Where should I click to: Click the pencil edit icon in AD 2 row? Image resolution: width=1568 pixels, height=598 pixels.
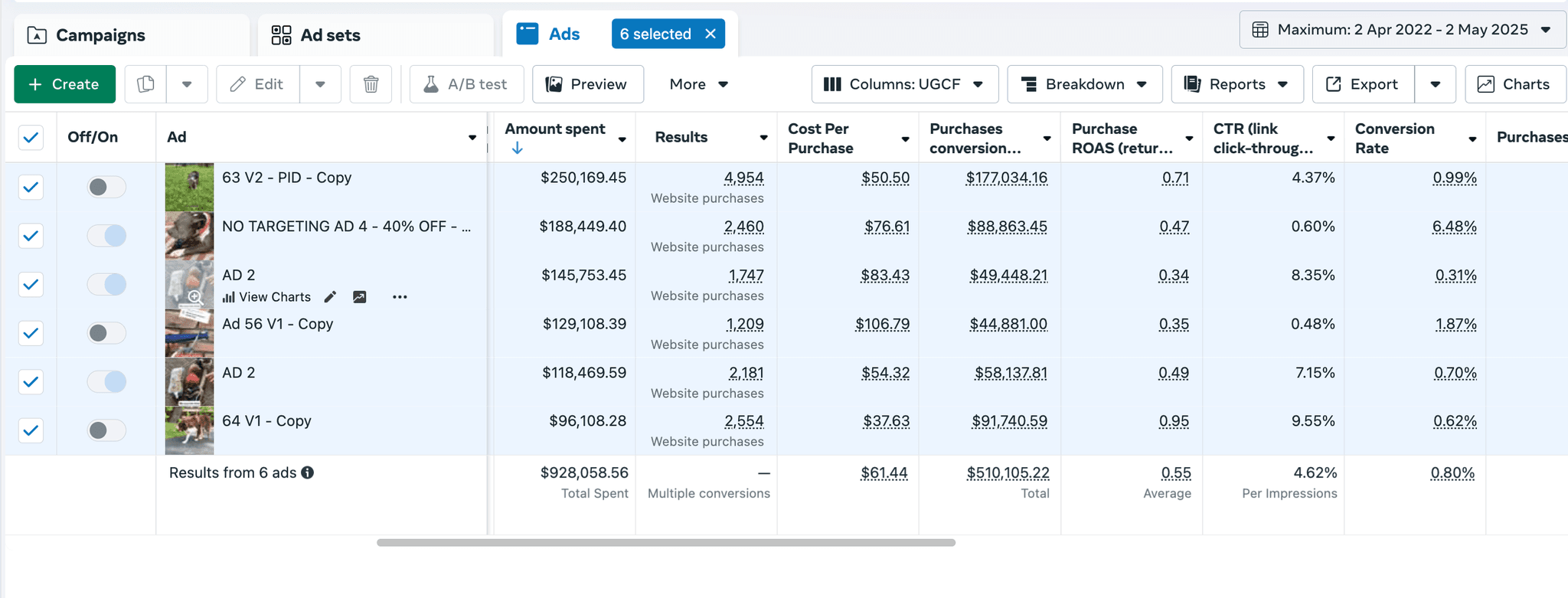330,297
